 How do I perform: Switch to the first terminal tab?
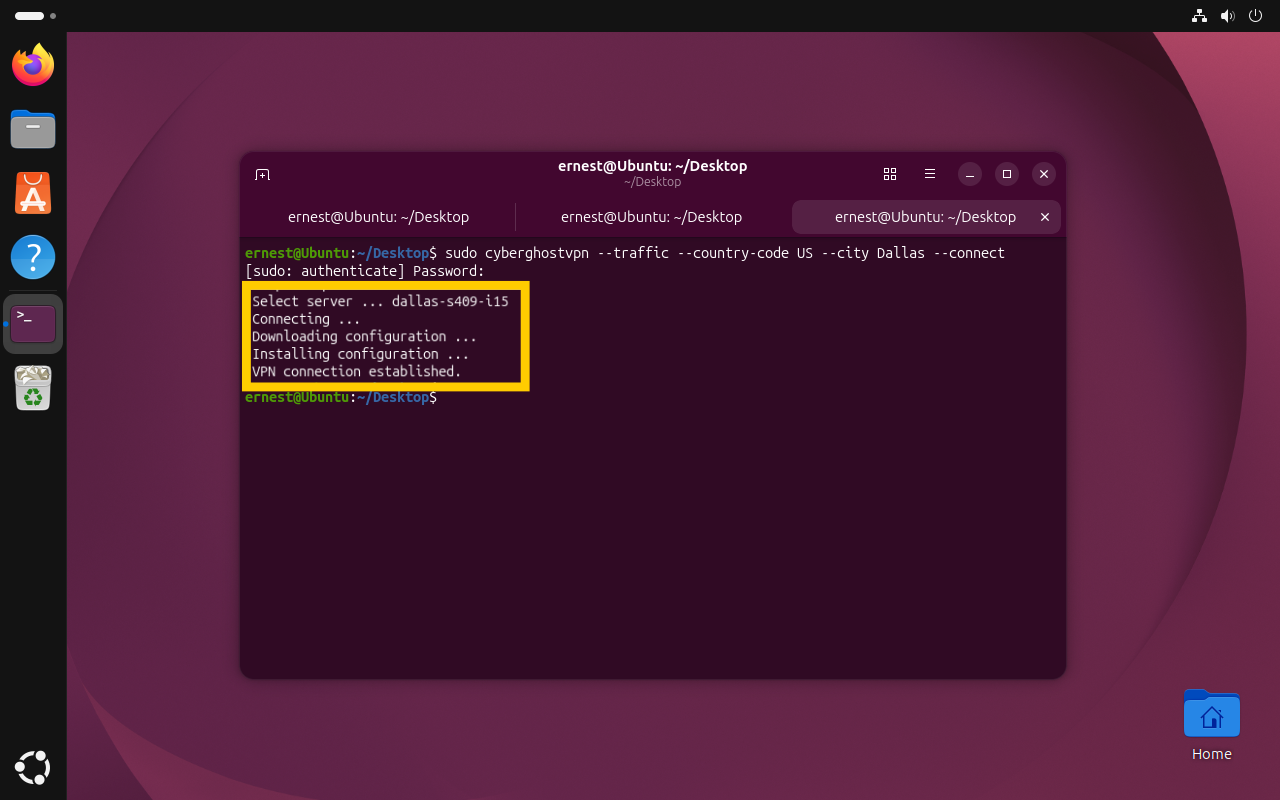tap(378, 217)
